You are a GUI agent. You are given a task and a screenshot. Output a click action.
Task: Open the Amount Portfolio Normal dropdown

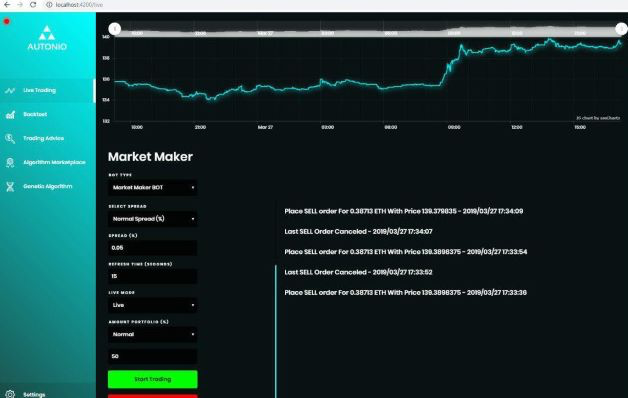click(152, 334)
